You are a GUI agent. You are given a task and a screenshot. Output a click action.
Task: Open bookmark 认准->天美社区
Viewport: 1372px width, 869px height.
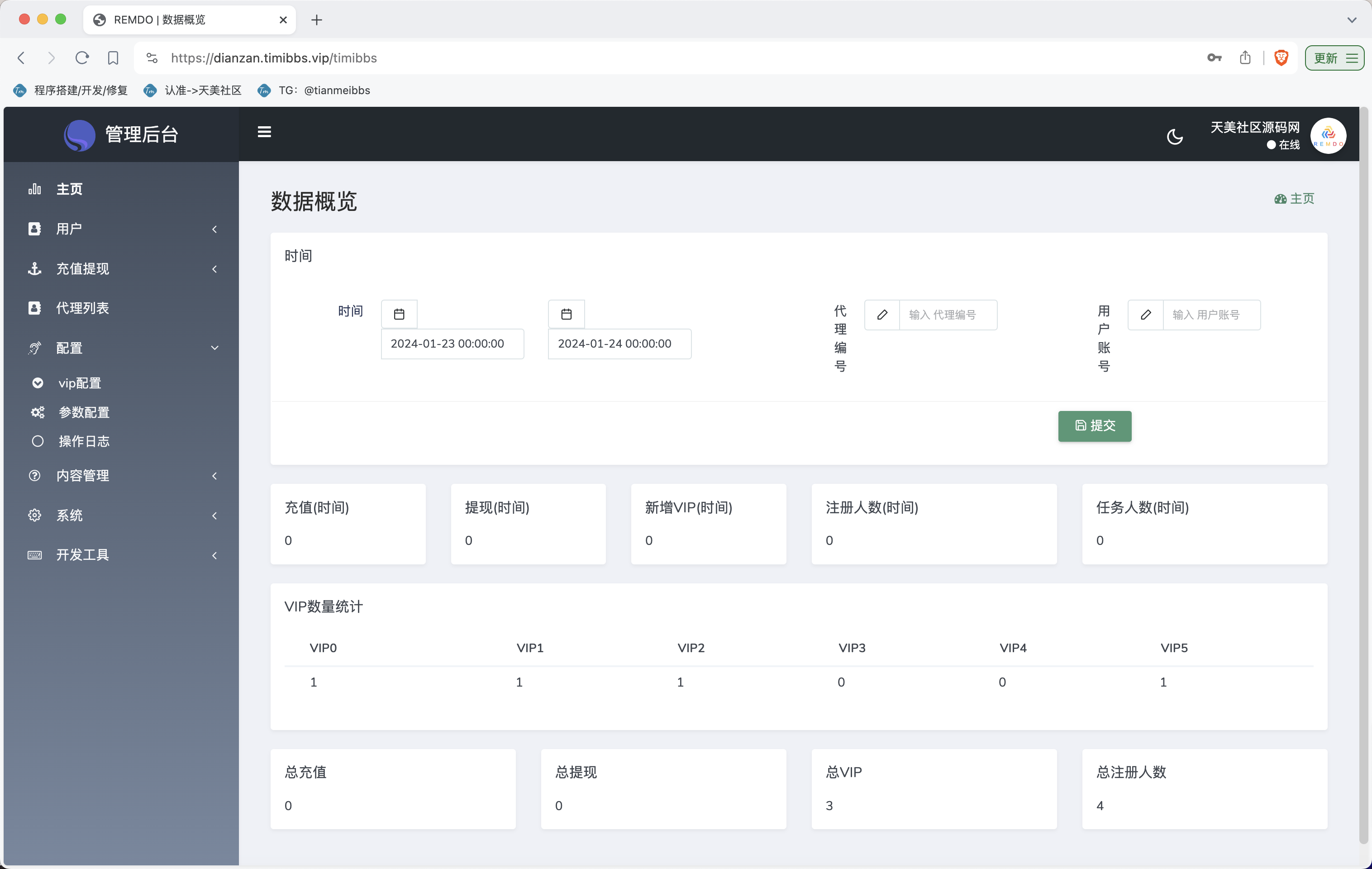coord(193,90)
